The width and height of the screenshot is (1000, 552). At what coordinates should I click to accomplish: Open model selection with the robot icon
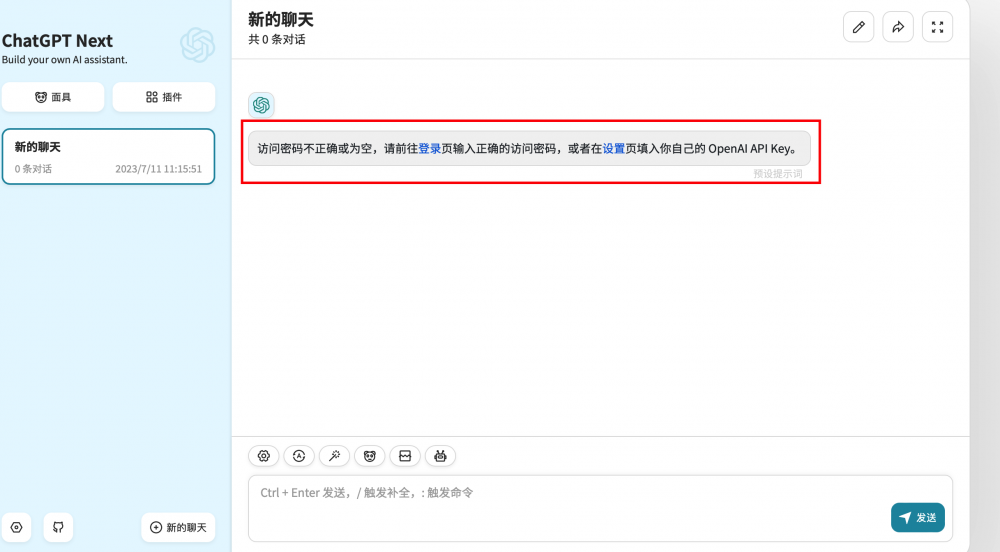(x=440, y=456)
